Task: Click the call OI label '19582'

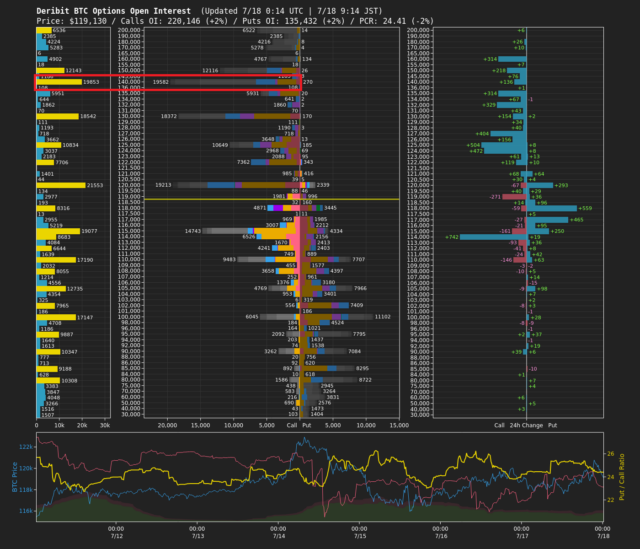Action: tap(161, 82)
